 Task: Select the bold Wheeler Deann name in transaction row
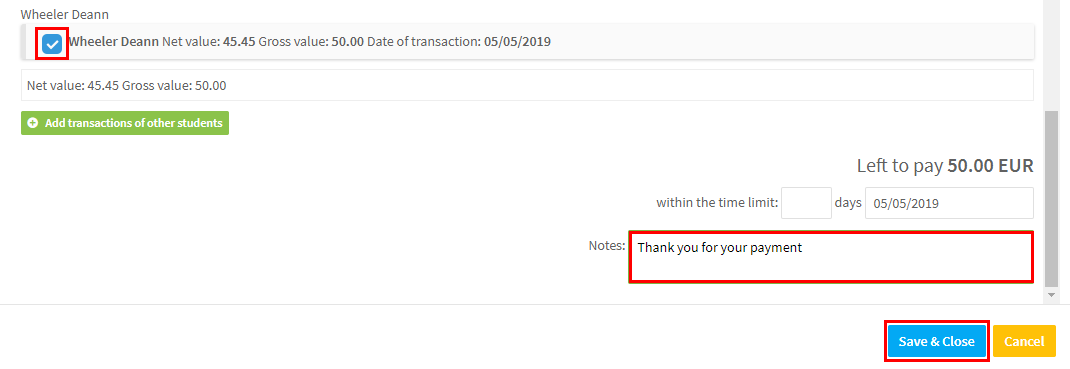click(x=113, y=42)
